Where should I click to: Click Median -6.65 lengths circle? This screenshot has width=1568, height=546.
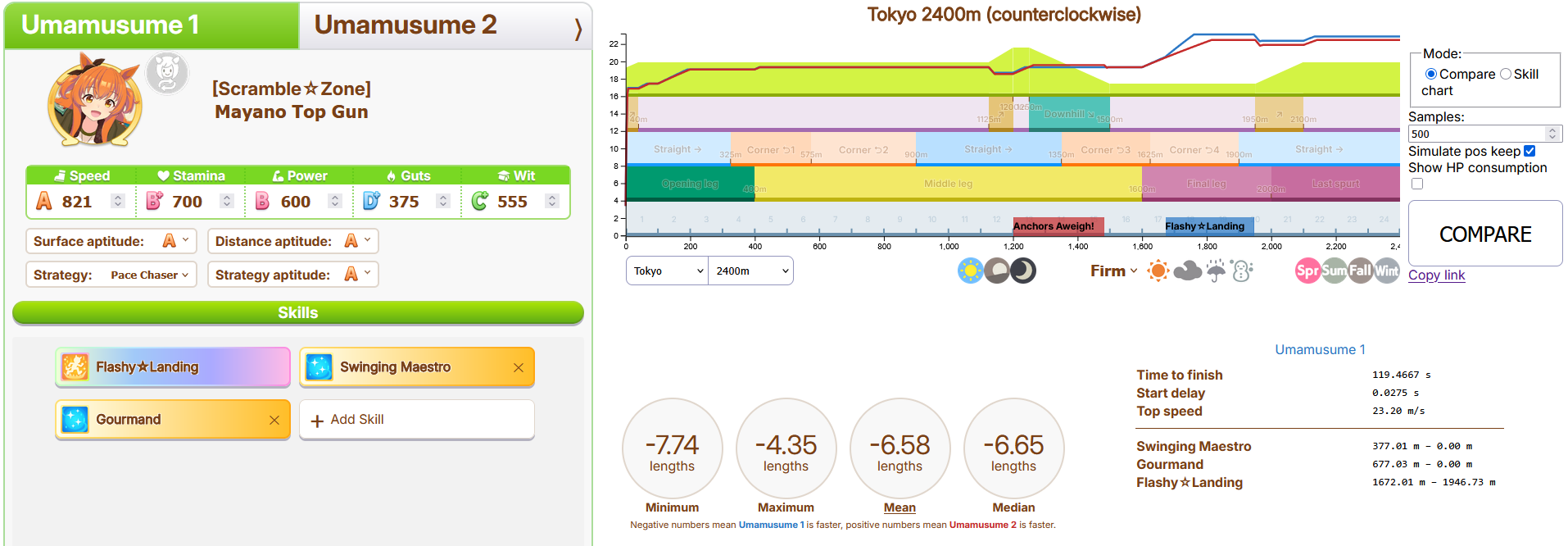click(1013, 448)
